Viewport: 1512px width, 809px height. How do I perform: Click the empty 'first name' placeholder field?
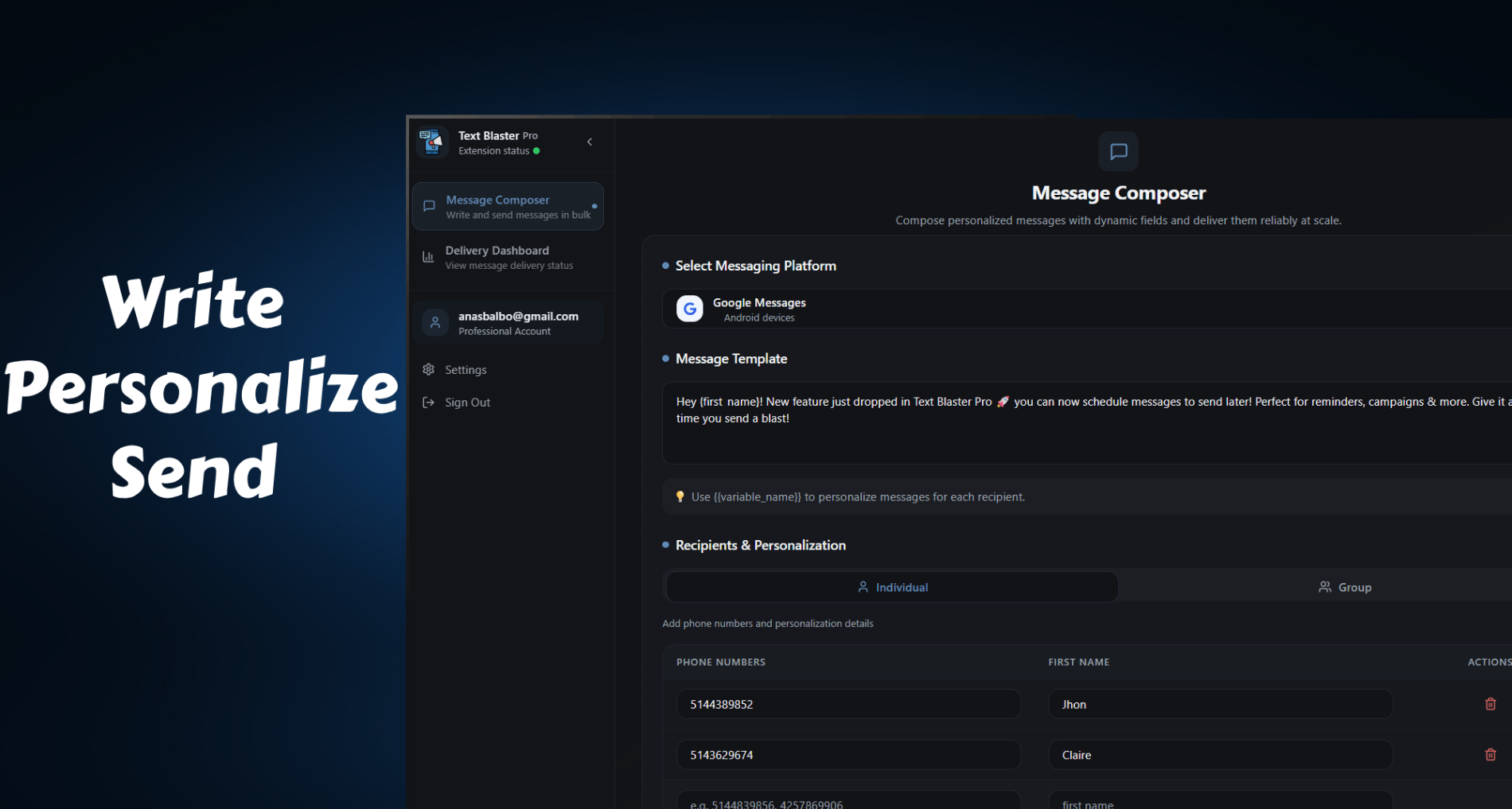click(x=1221, y=800)
